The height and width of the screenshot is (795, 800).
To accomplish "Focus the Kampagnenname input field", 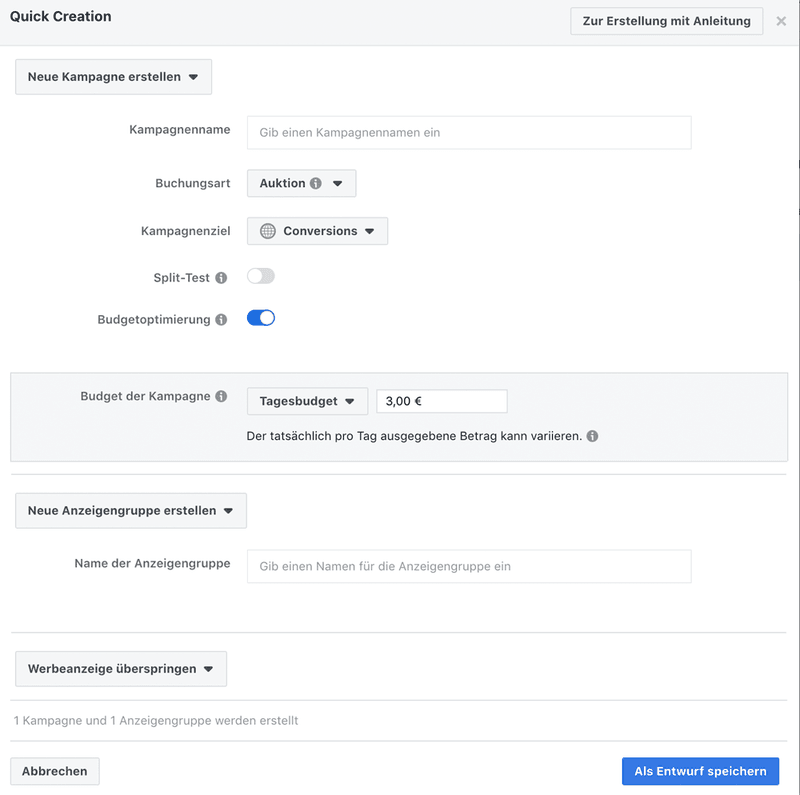I will point(469,133).
